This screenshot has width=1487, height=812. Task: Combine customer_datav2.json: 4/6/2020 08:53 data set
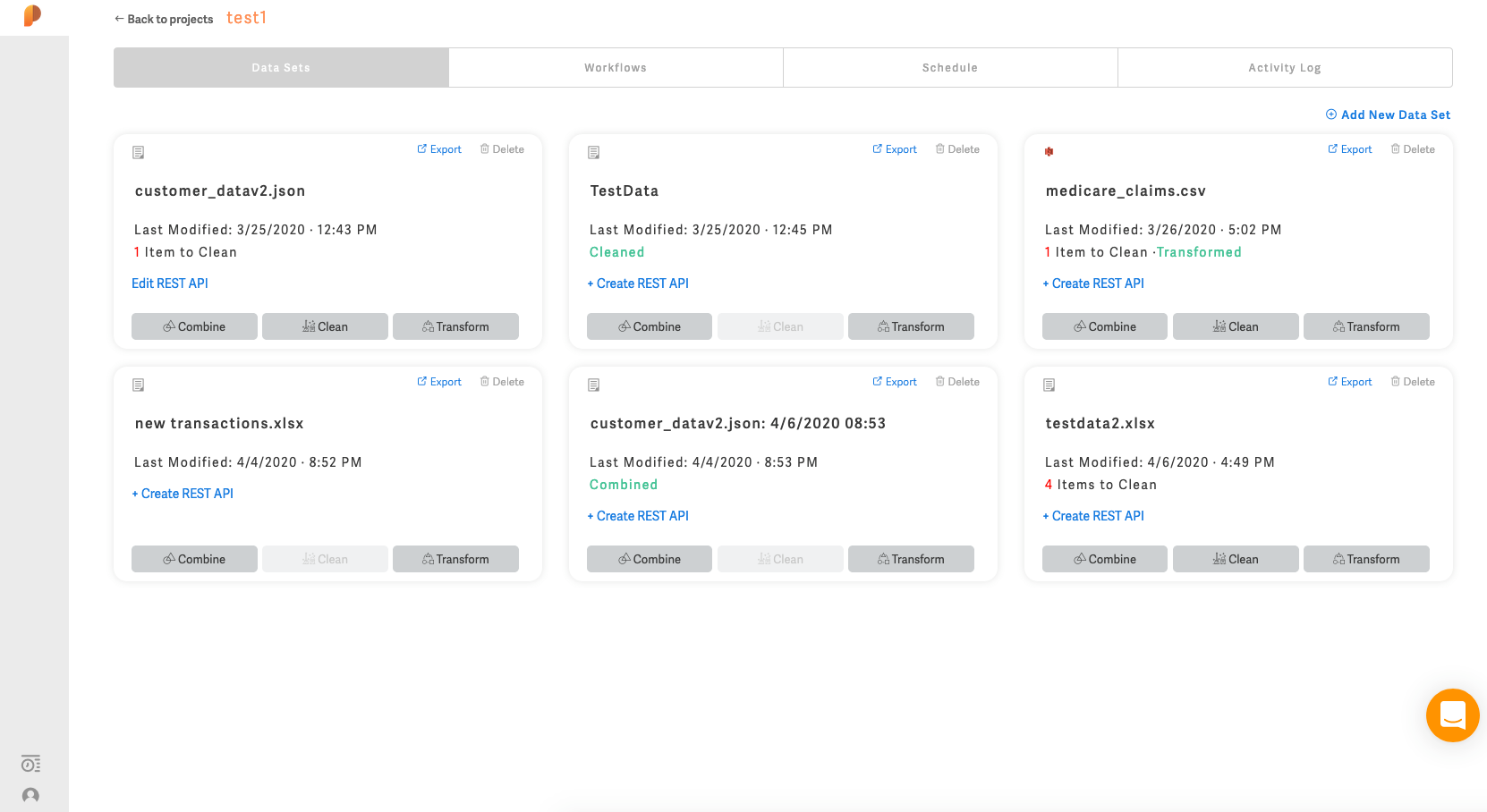pos(650,559)
